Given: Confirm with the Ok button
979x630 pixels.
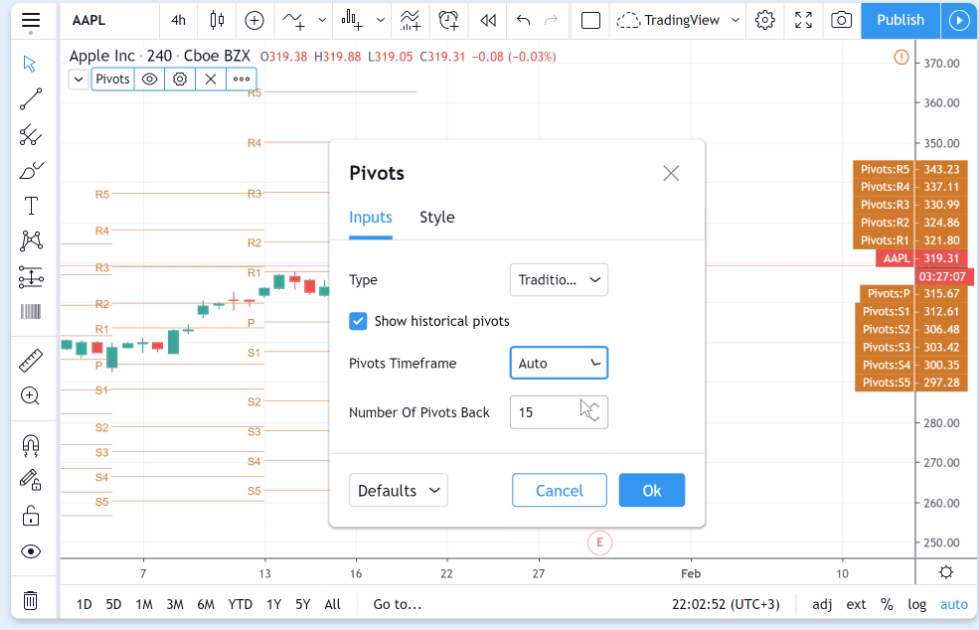Looking at the screenshot, I should tap(652, 490).
